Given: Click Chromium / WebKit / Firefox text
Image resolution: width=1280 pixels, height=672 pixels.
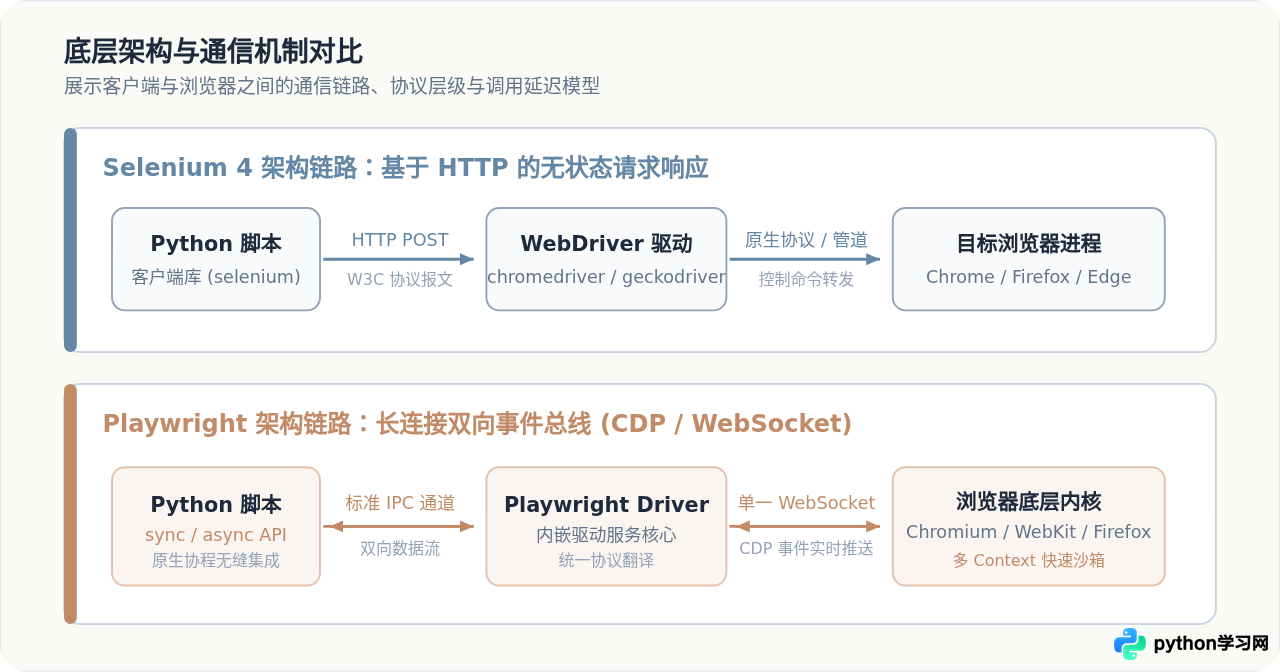Looking at the screenshot, I should (x=1029, y=532).
